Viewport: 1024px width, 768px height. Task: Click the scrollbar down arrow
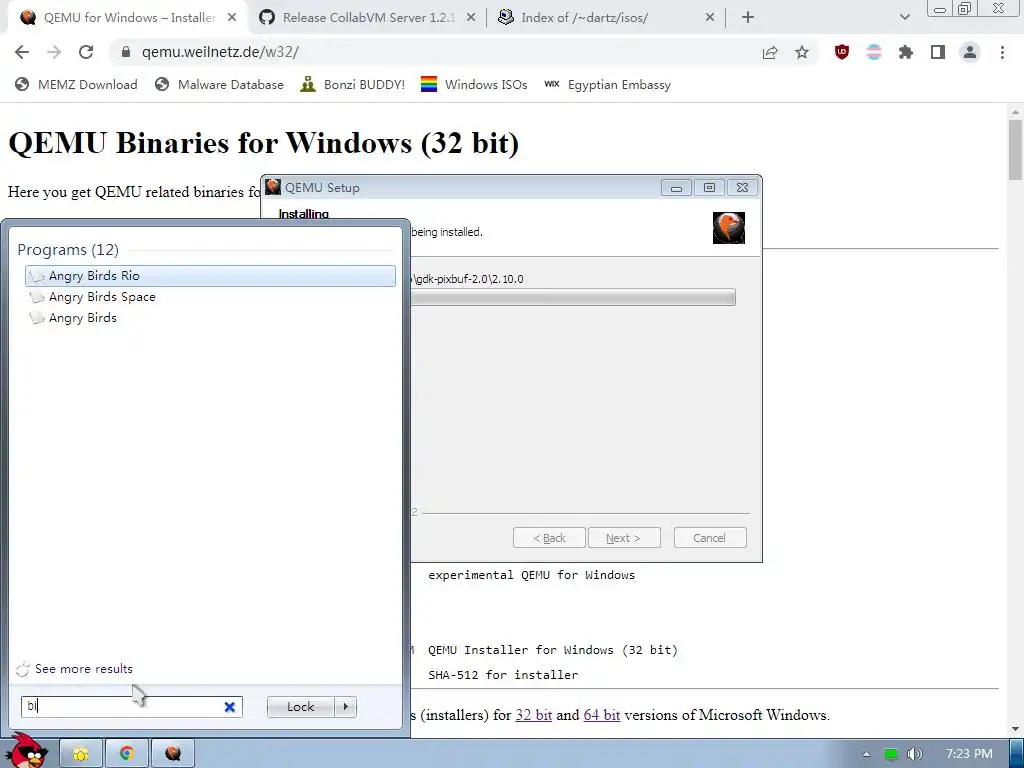click(x=1015, y=729)
